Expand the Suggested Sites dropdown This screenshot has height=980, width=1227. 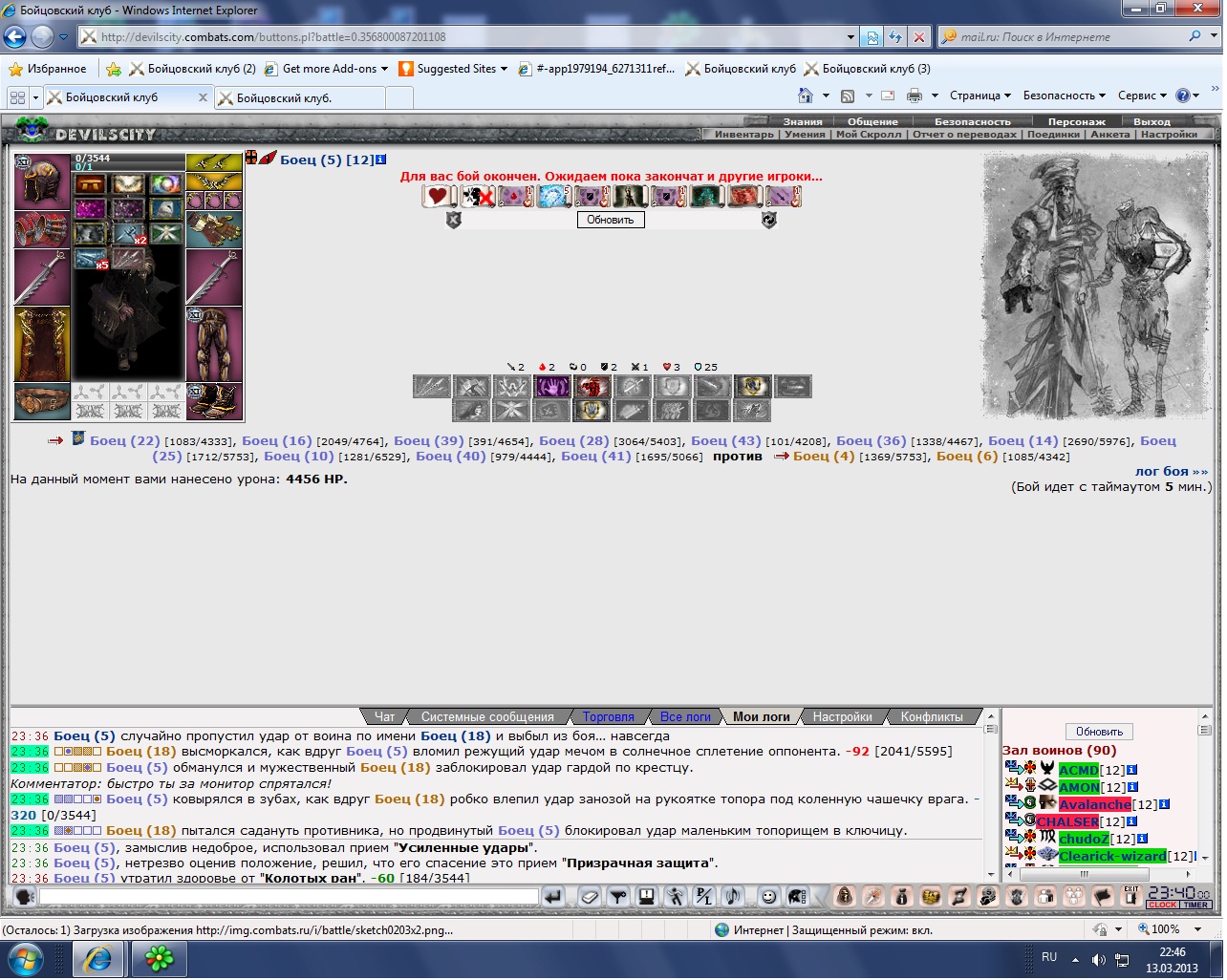[504, 69]
